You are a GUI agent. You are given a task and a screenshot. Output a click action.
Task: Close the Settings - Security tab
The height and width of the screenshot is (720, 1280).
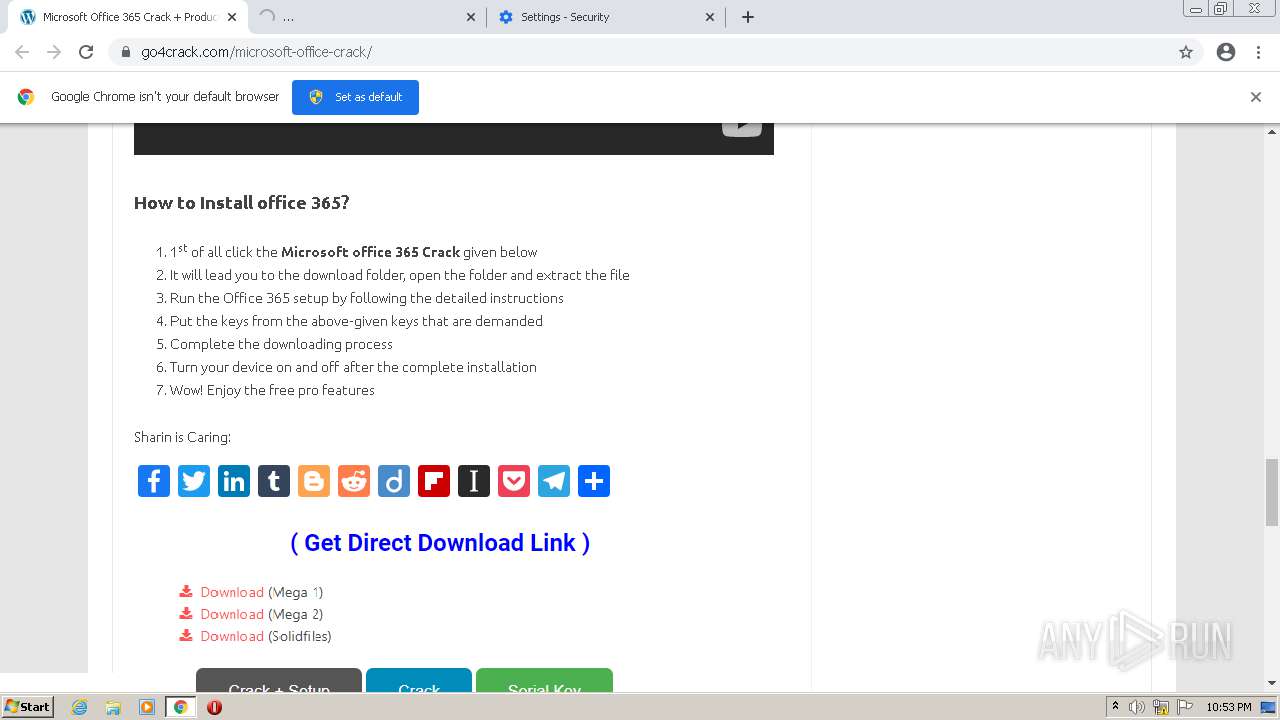[710, 17]
